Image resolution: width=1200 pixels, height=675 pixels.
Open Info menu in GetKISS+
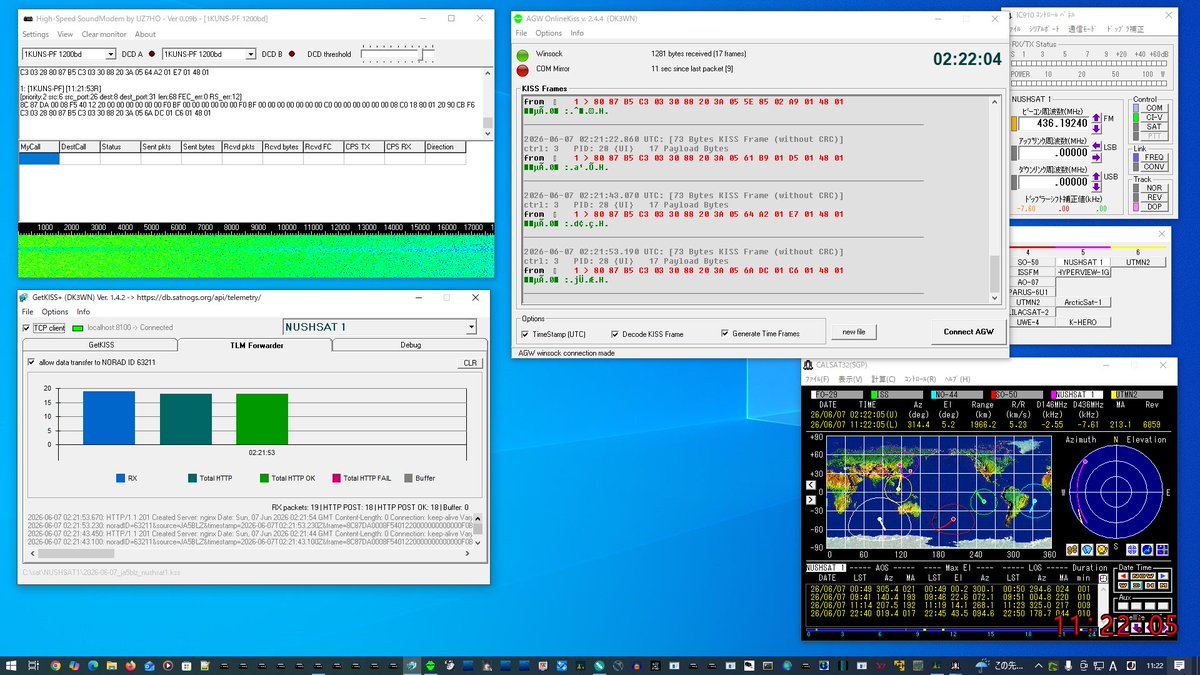coord(84,312)
